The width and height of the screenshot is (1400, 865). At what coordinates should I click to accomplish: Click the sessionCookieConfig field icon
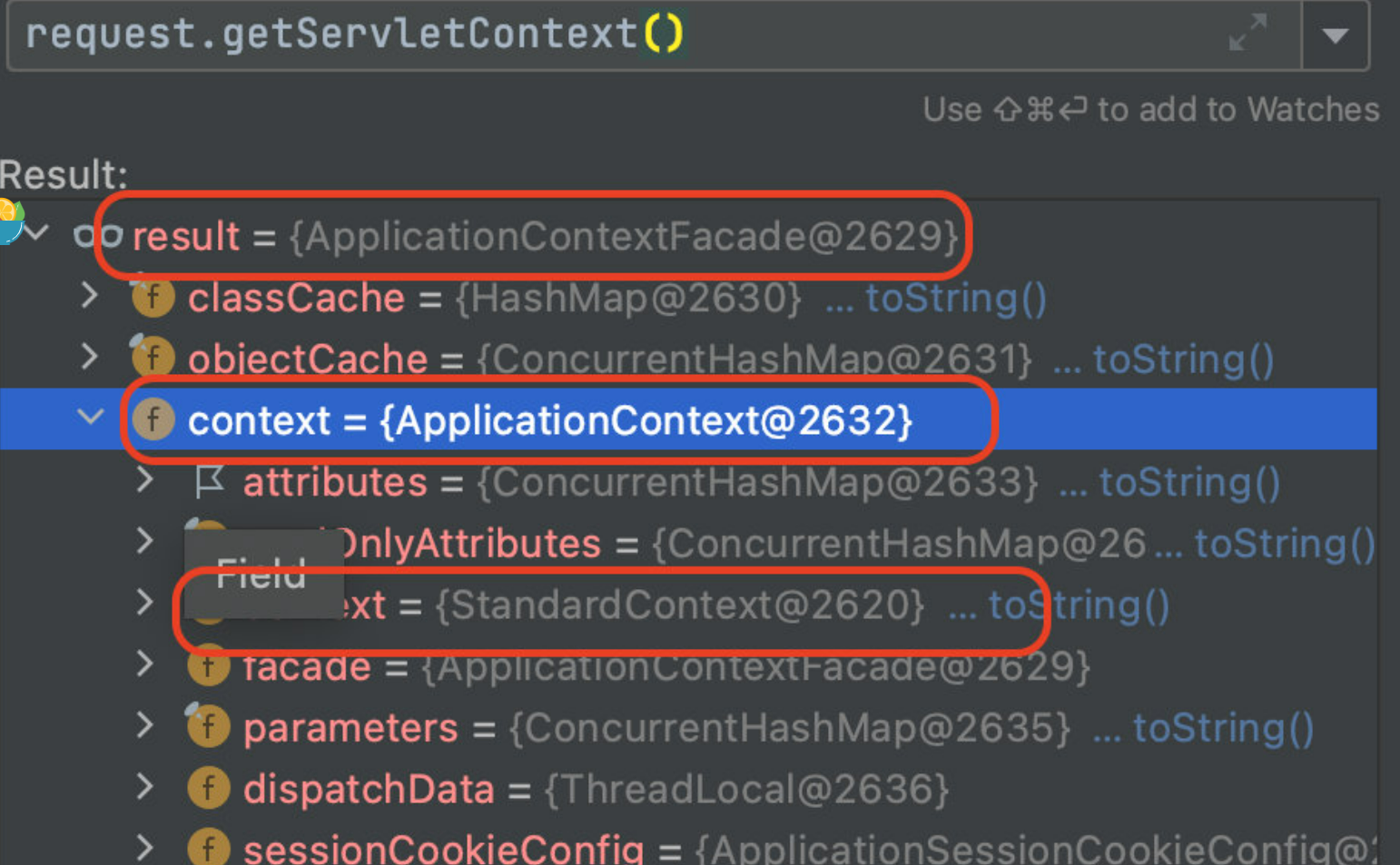click(208, 849)
